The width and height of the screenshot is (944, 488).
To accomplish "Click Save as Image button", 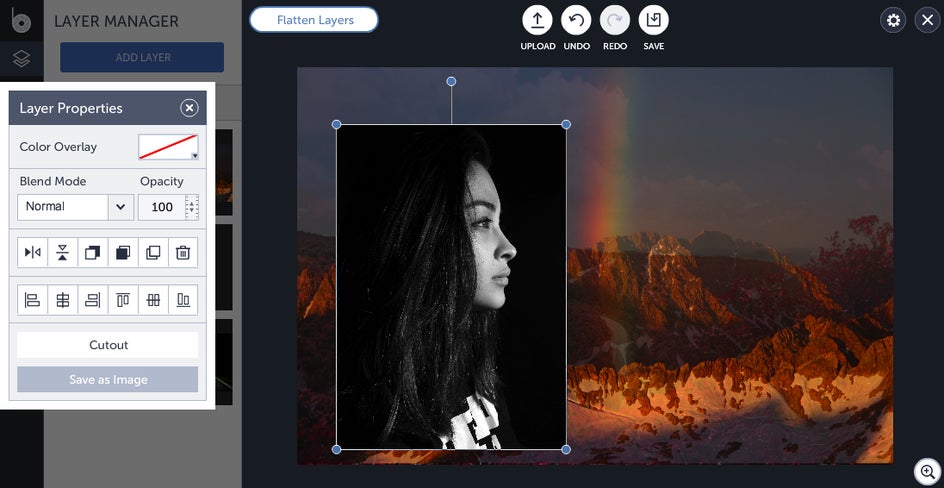I will point(108,380).
